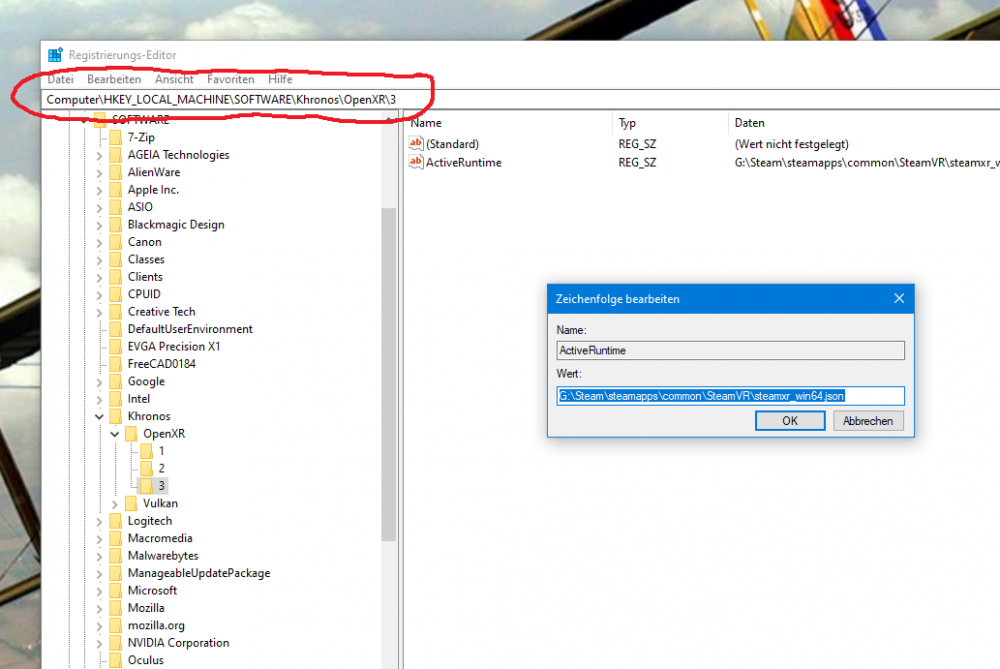Click the DefaultUserEnvironment folder icon
This screenshot has width=1000, height=669.
point(115,329)
